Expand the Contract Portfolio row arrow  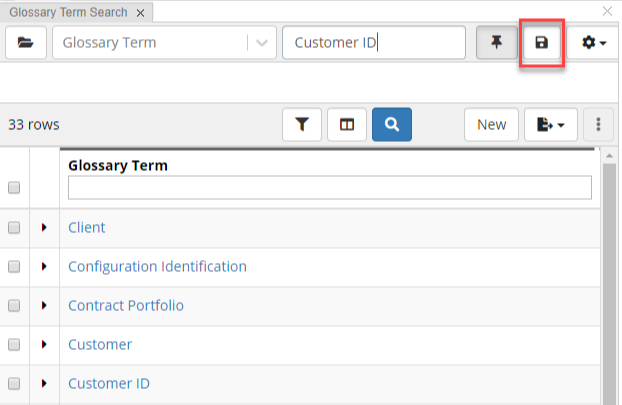point(44,306)
